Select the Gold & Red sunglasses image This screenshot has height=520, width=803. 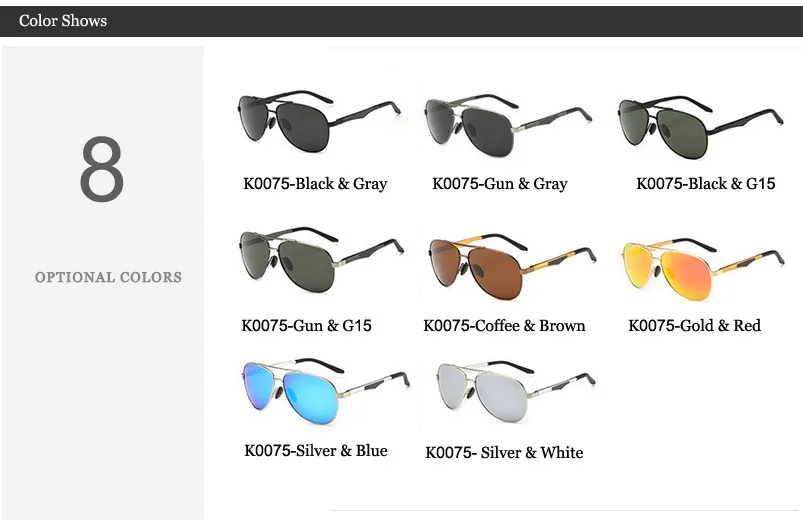(x=703, y=269)
